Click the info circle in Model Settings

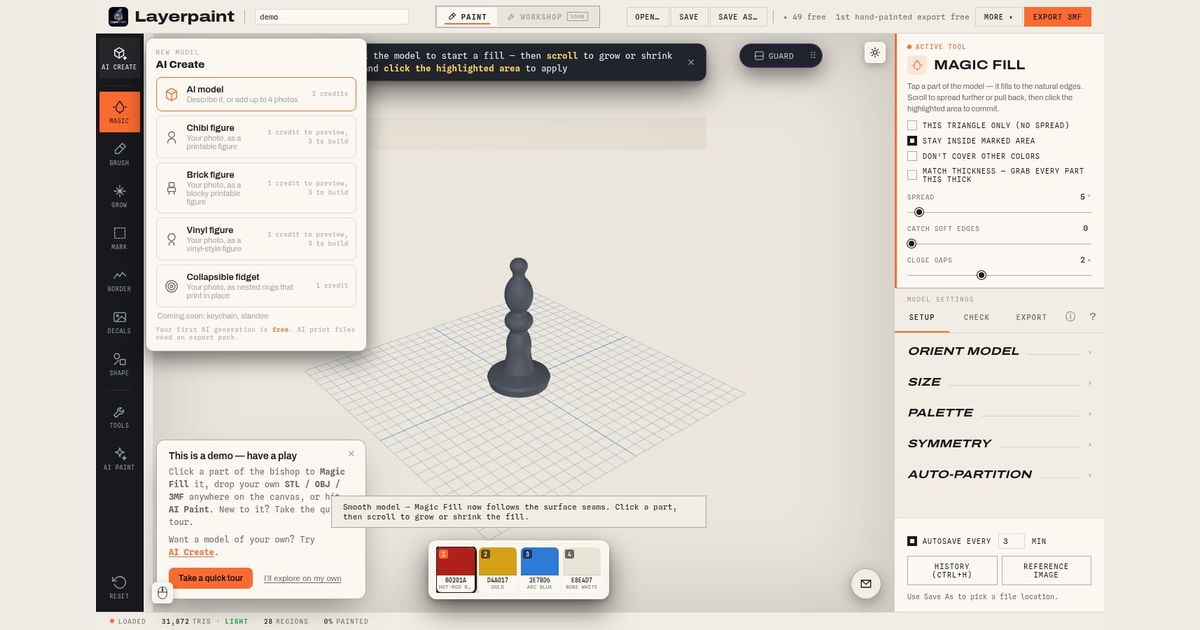(1070, 317)
